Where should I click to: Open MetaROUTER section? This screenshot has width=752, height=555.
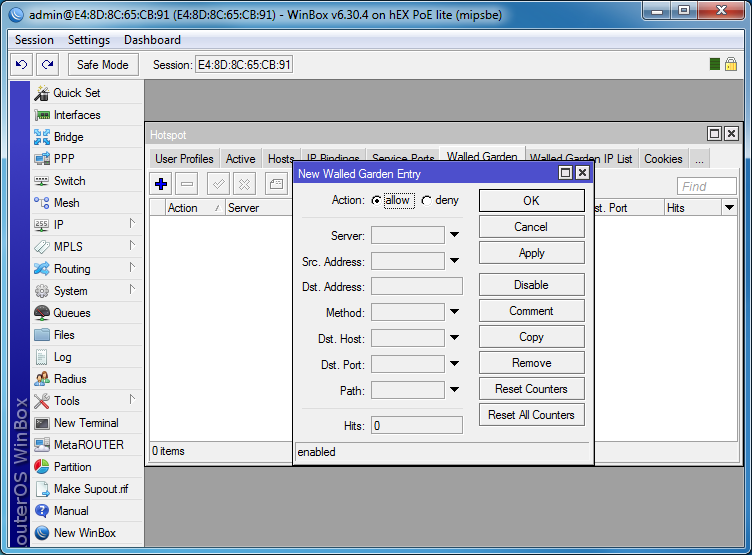(x=87, y=445)
